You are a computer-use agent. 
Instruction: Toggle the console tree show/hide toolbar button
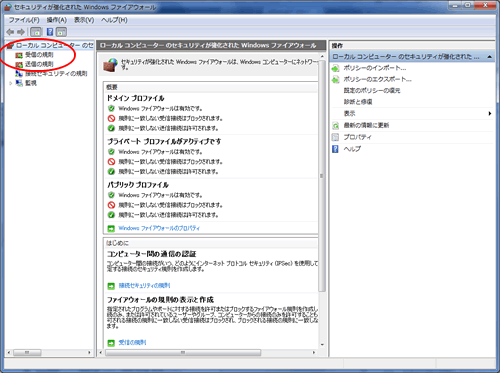36,32
